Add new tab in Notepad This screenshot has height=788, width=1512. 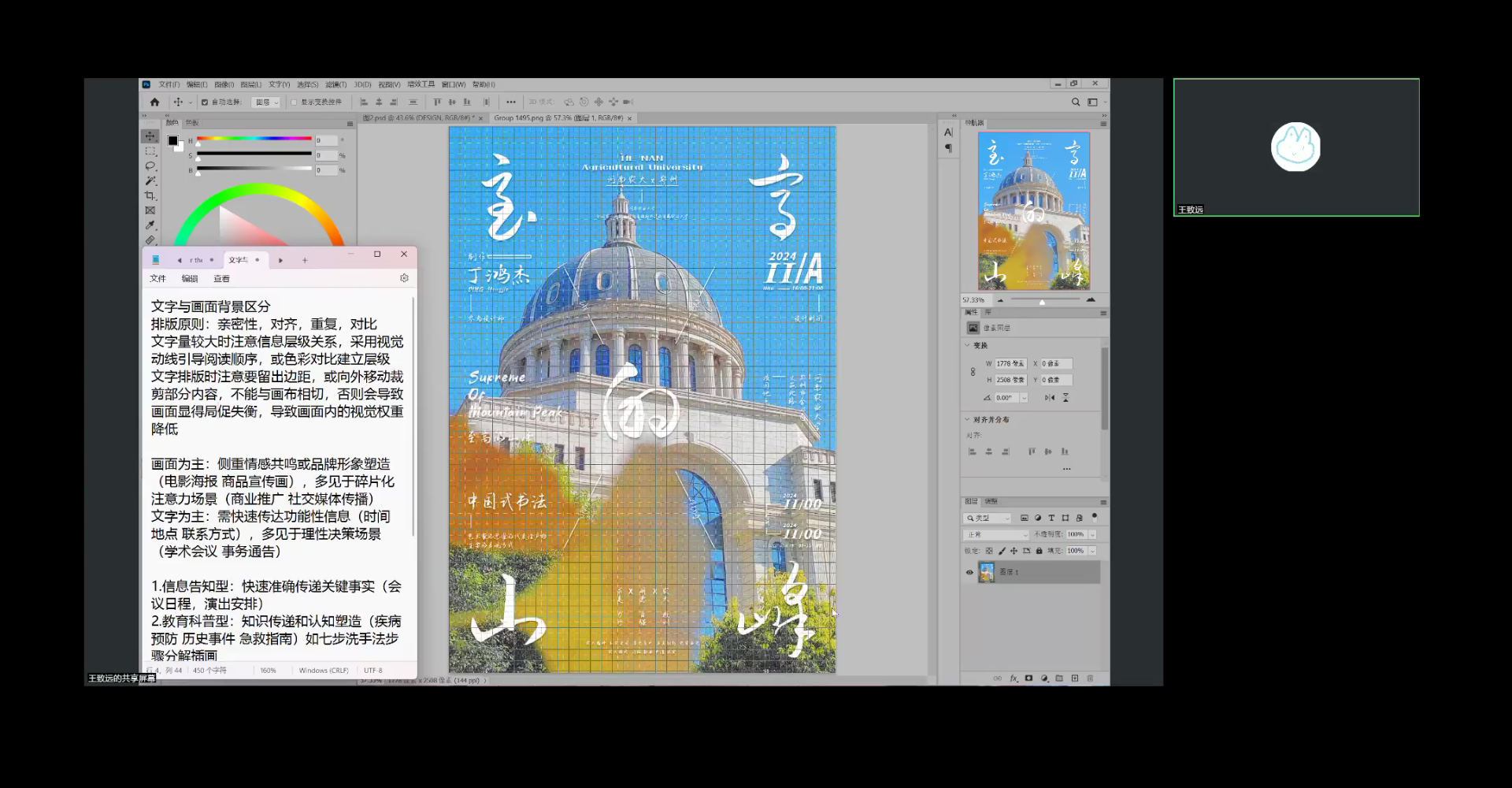point(305,260)
